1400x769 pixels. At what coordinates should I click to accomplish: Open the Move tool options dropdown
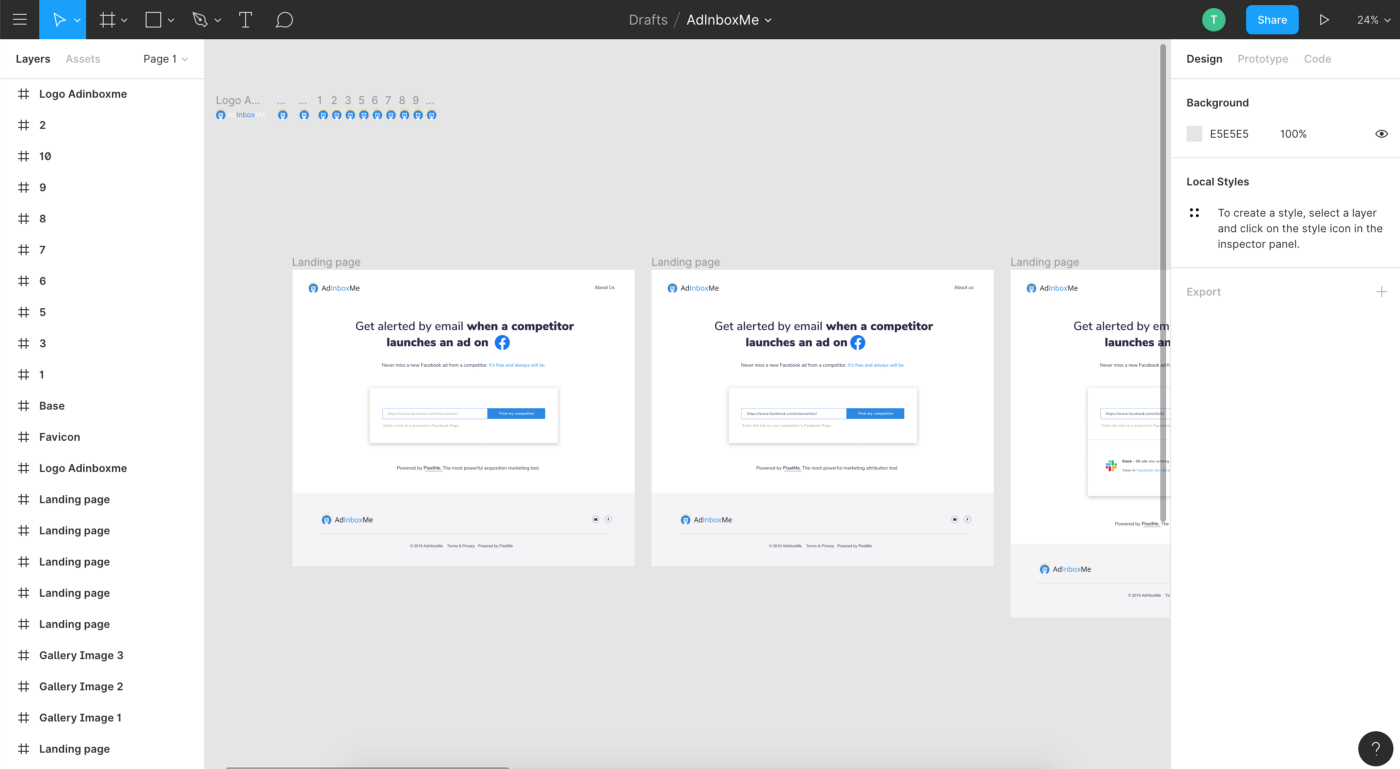point(77,20)
